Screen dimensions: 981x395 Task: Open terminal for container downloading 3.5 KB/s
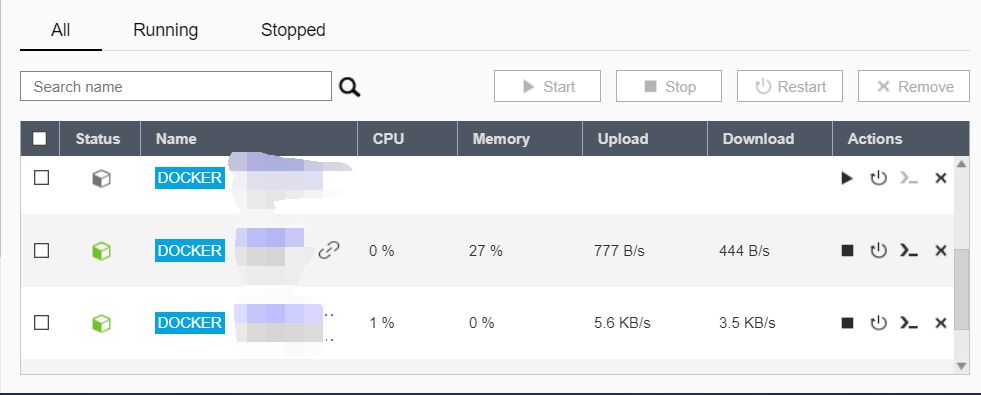[x=909, y=323]
